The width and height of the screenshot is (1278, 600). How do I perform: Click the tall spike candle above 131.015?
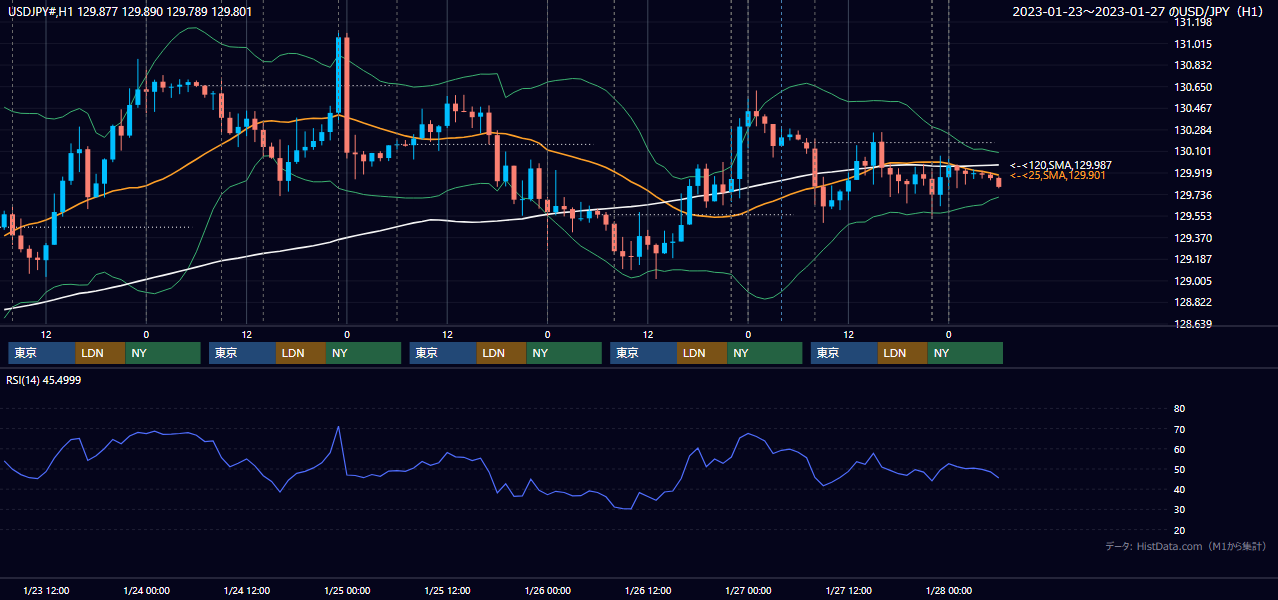[x=339, y=75]
